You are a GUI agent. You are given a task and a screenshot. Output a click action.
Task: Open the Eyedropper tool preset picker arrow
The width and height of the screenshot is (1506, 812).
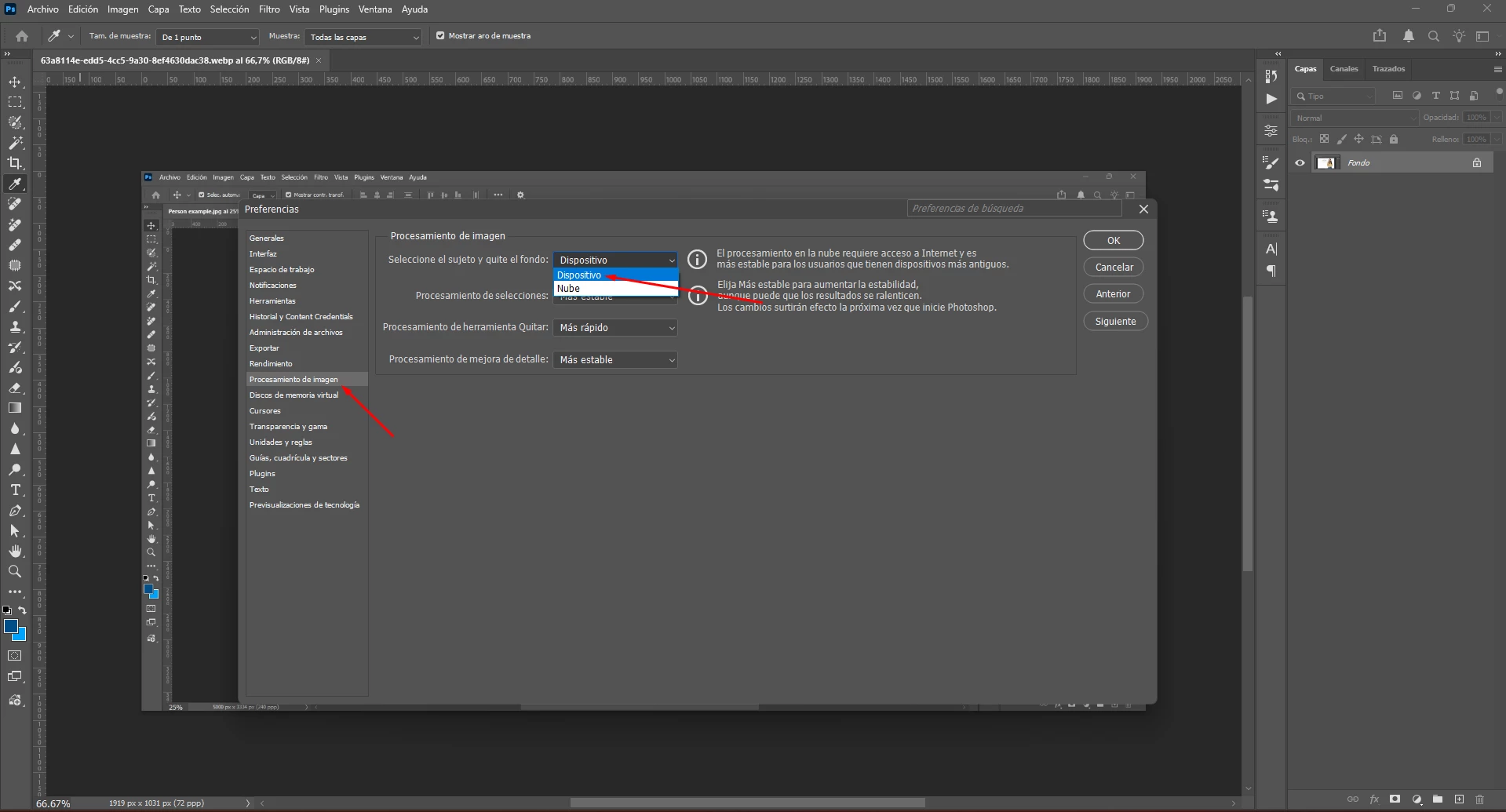71,36
